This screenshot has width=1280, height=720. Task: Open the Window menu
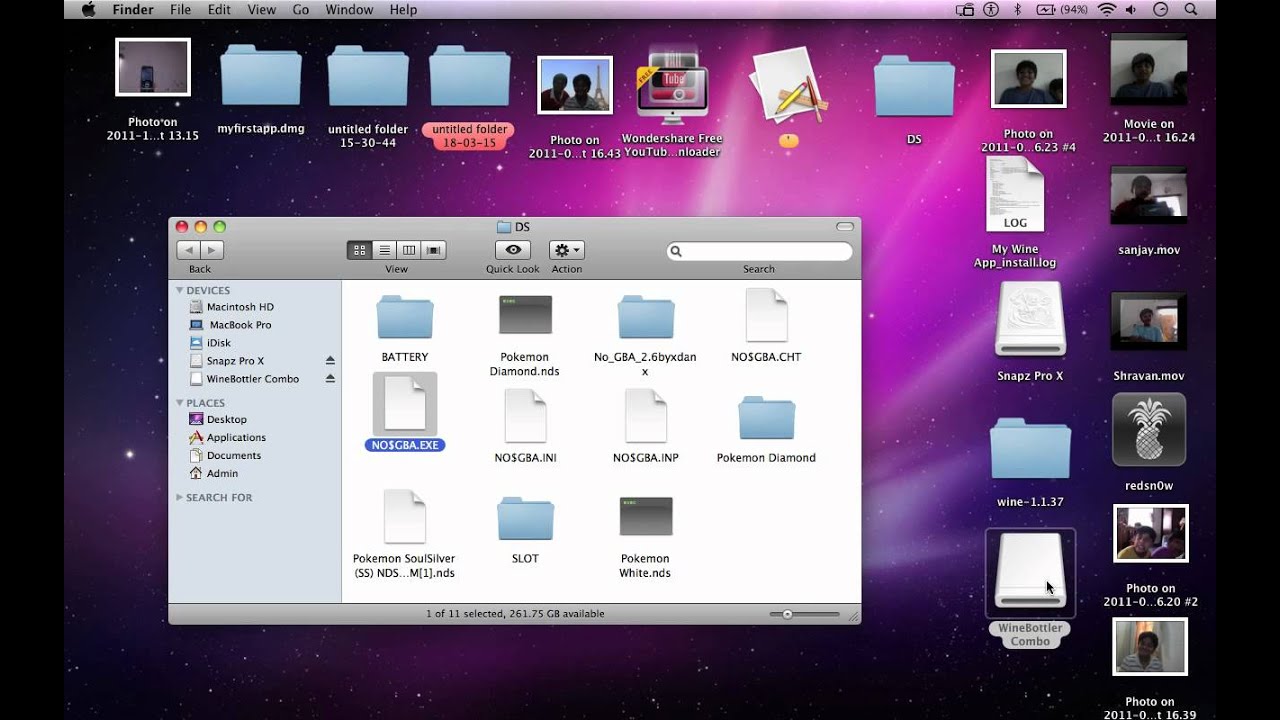[x=349, y=9]
